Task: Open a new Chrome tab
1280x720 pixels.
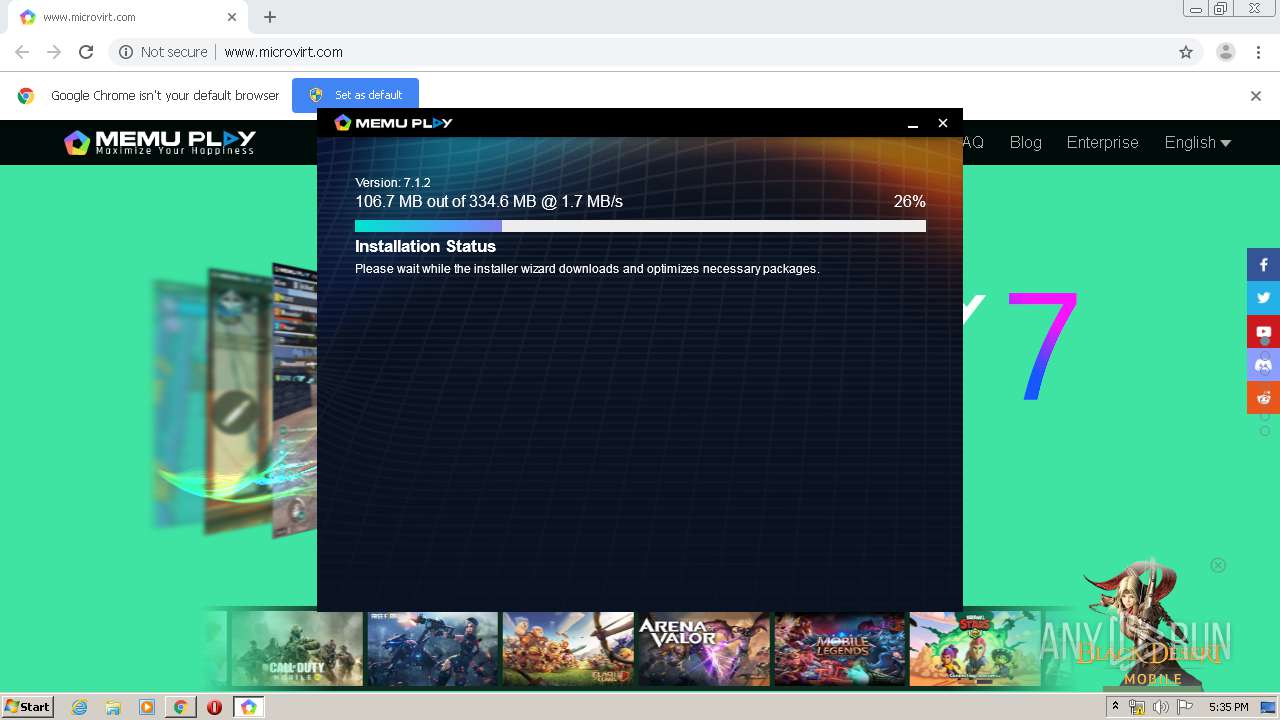Action: (x=270, y=17)
